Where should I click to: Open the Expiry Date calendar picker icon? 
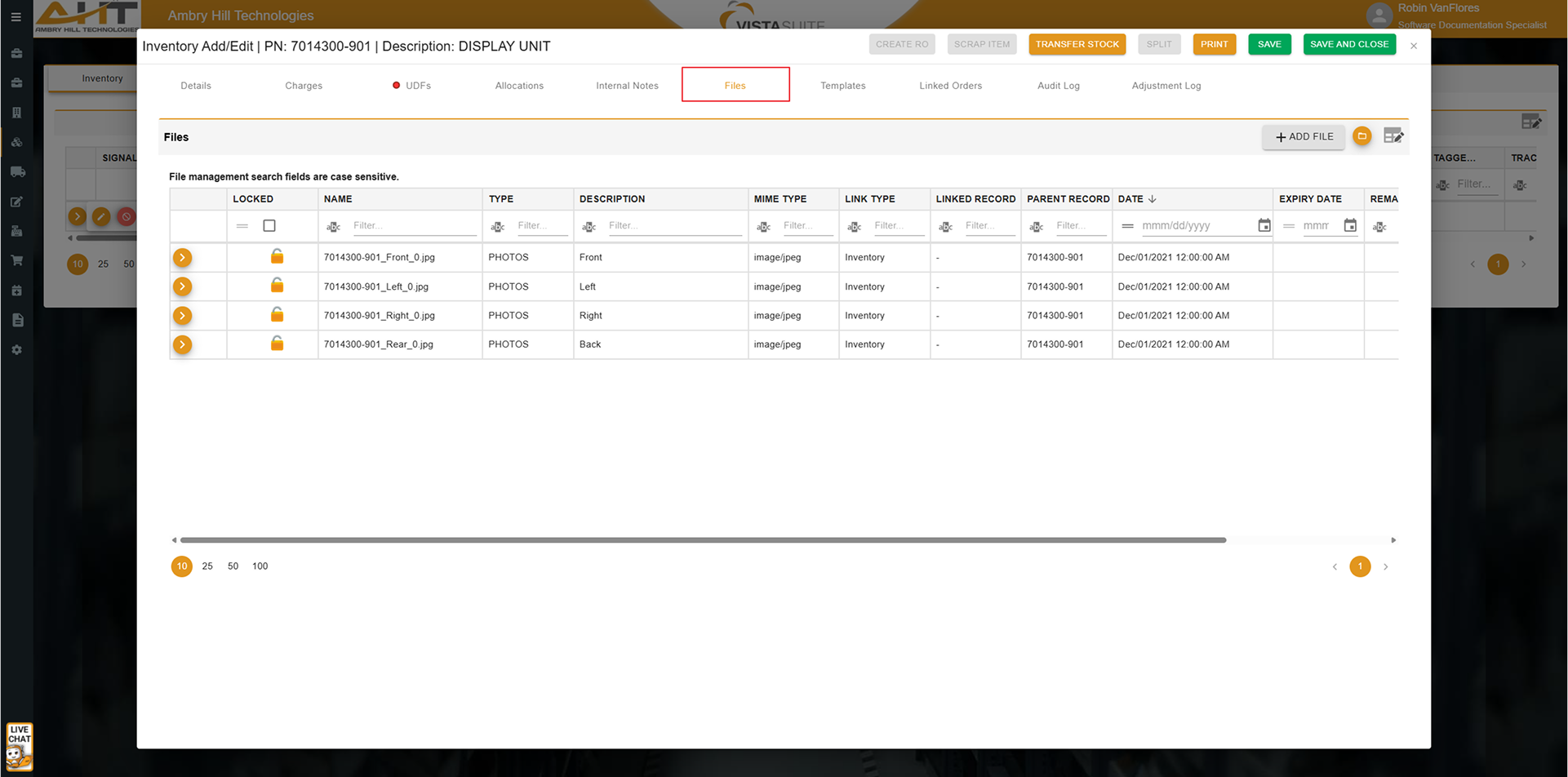click(x=1350, y=226)
